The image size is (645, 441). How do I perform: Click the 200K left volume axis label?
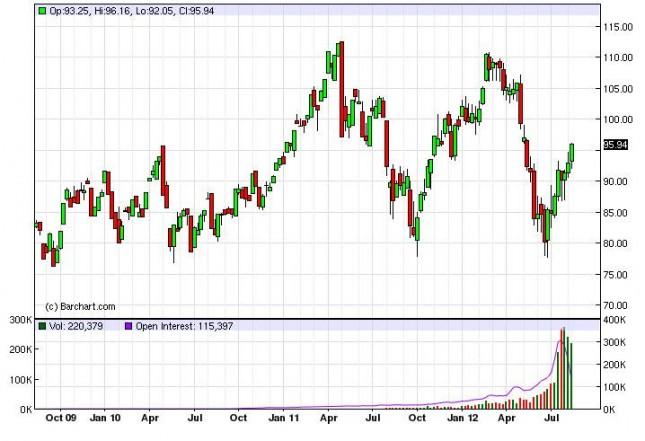click(x=21, y=349)
